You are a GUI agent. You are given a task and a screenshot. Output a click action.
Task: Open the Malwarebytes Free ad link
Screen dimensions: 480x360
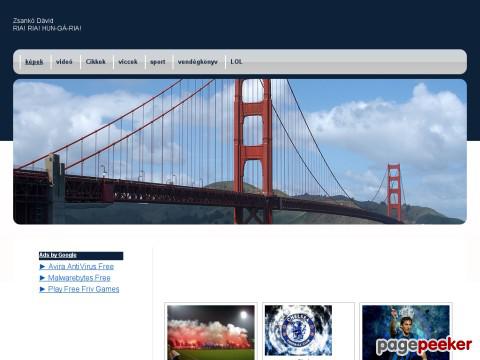(79, 278)
